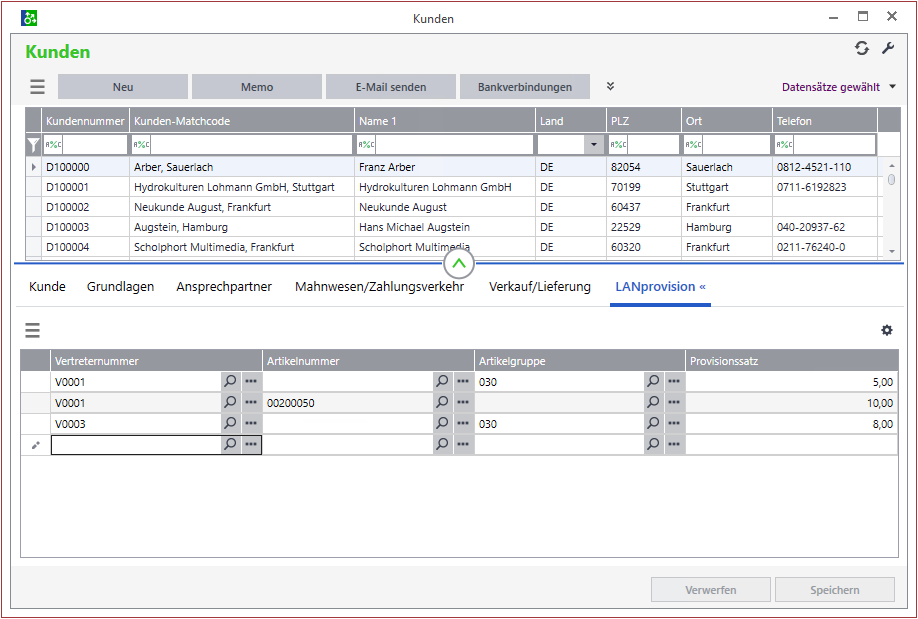Expand the additional toolbar actions chevron
Screen dimensions: 918x619
point(611,87)
